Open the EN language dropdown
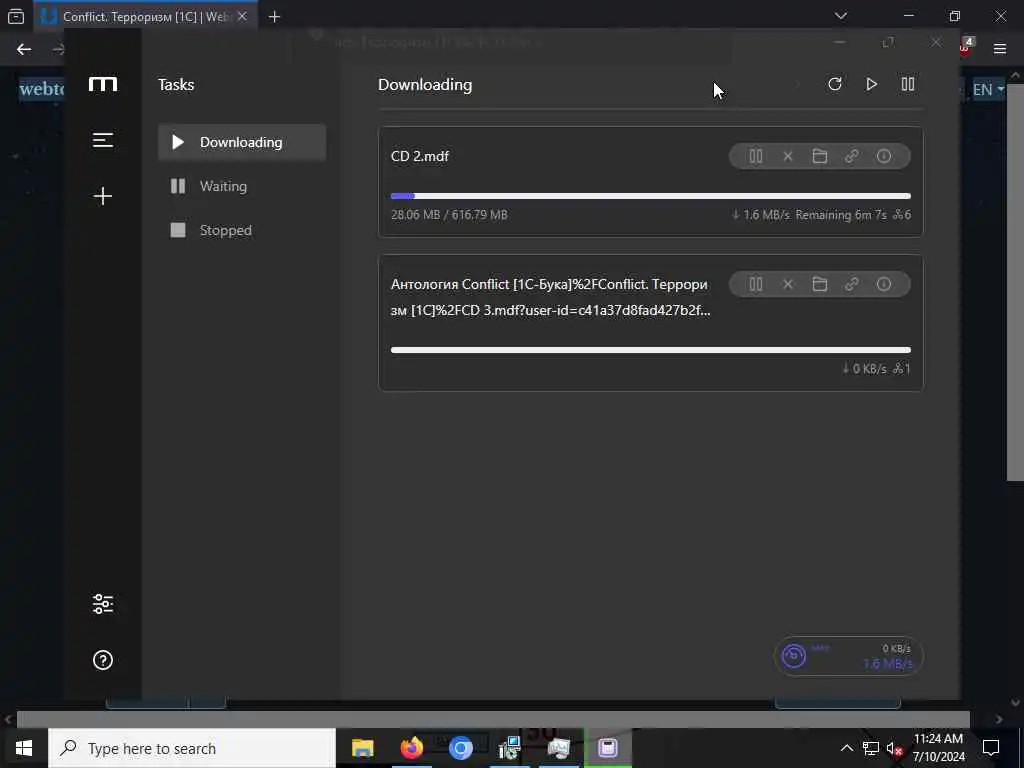1024x768 pixels. click(x=988, y=89)
